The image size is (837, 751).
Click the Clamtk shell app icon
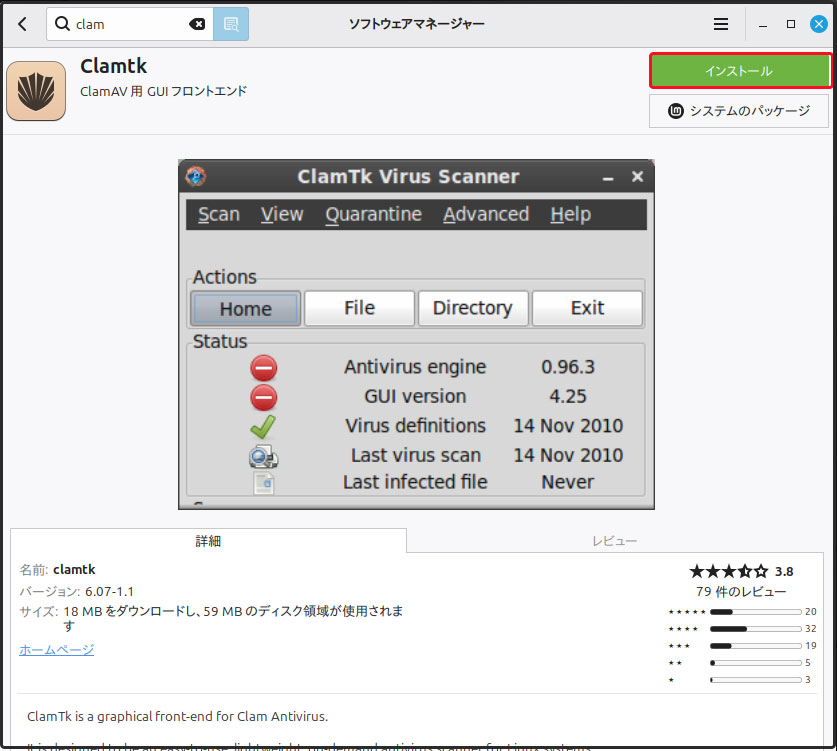coord(36,91)
